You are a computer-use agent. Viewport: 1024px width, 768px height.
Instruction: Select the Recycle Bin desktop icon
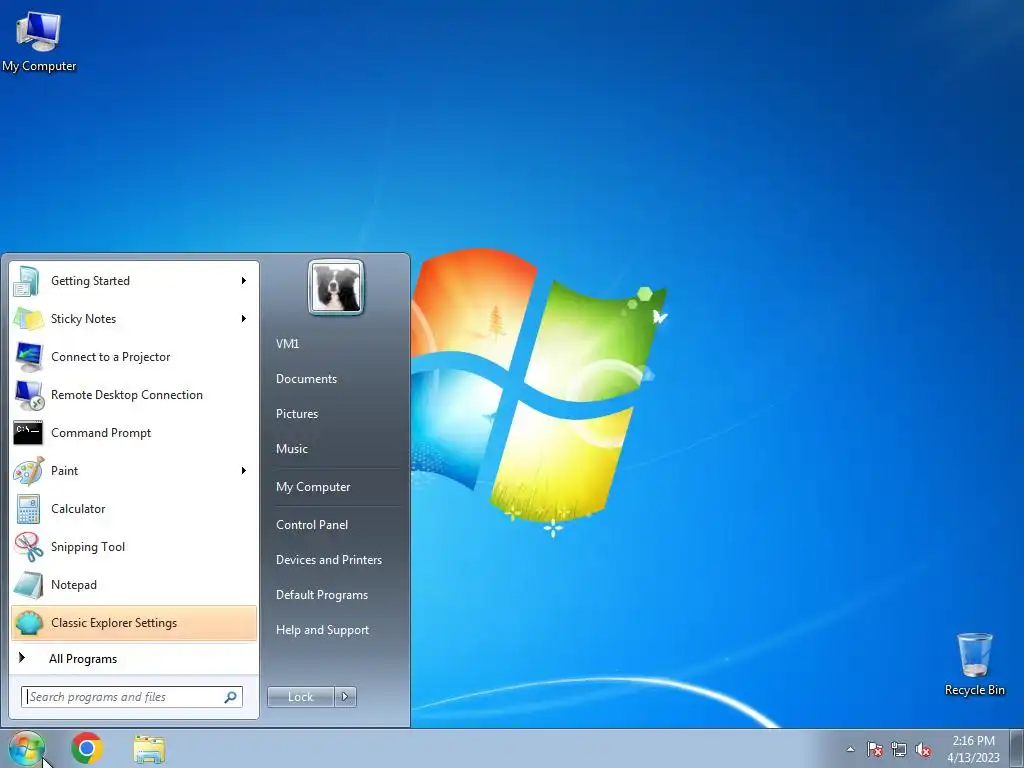(x=974, y=664)
